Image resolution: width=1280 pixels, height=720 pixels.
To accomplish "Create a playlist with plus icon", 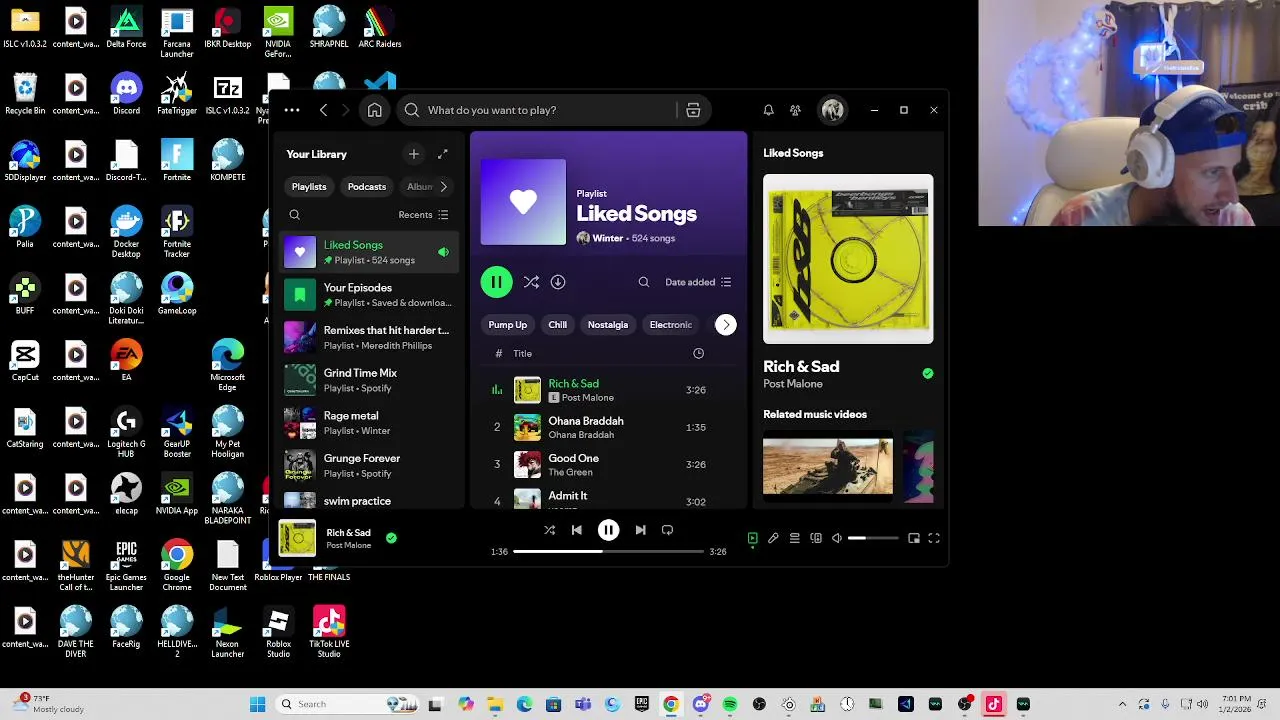I will [414, 154].
